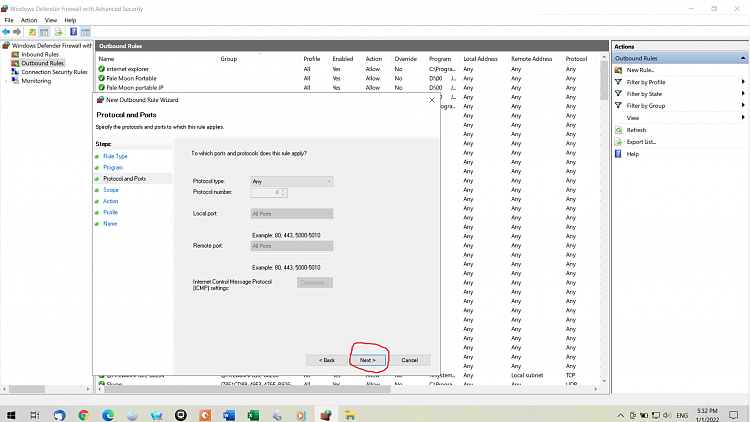The image size is (750, 422).
Task: Click Refresh in the Actions pane
Action: click(x=636, y=130)
